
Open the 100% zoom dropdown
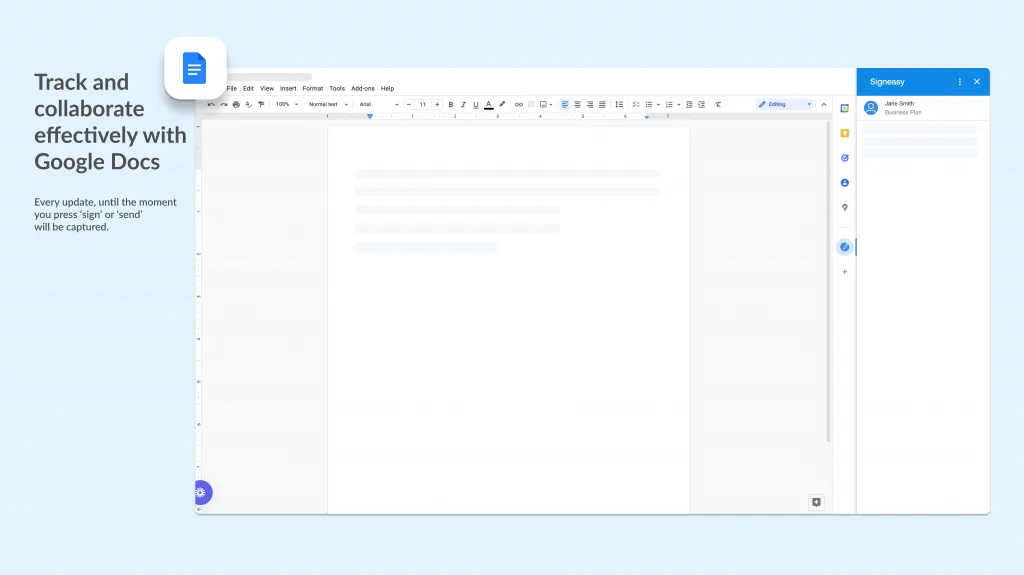pos(287,105)
